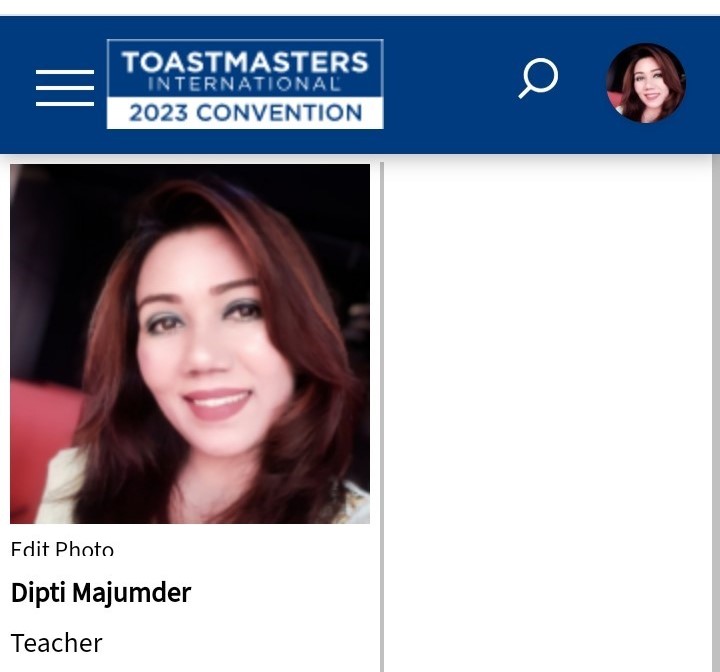Select the Teacher job title text
Screen dimensions: 720x672
pyautogui.click(x=56, y=643)
